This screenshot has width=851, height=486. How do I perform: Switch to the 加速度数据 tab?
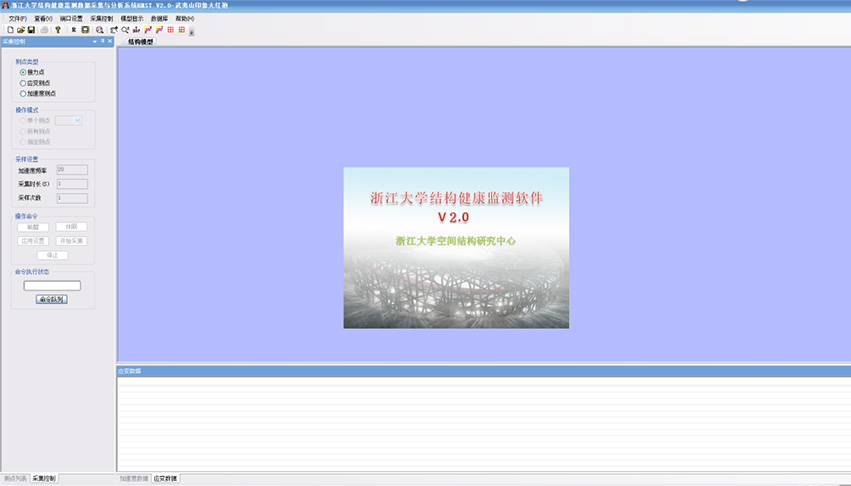click(x=134, y=478)
